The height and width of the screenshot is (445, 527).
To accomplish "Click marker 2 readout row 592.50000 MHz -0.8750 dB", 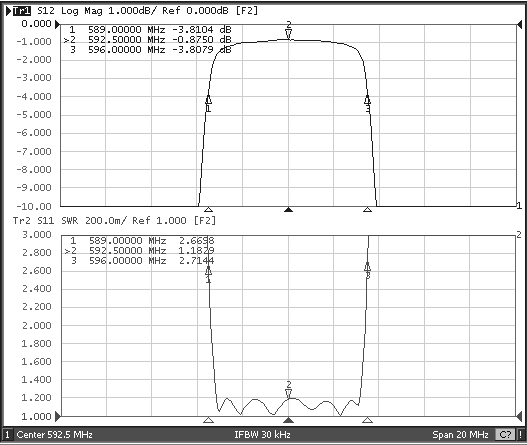I will click(148, 40).
